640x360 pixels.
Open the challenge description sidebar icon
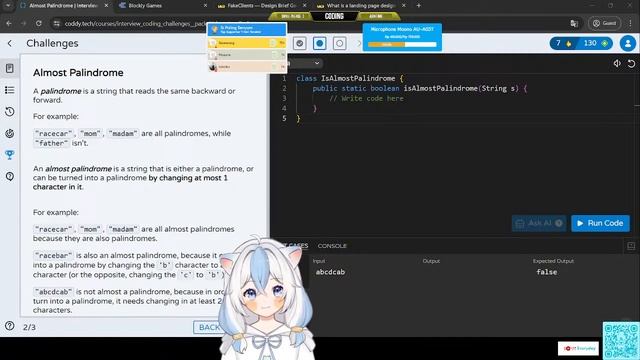point(10,68)
